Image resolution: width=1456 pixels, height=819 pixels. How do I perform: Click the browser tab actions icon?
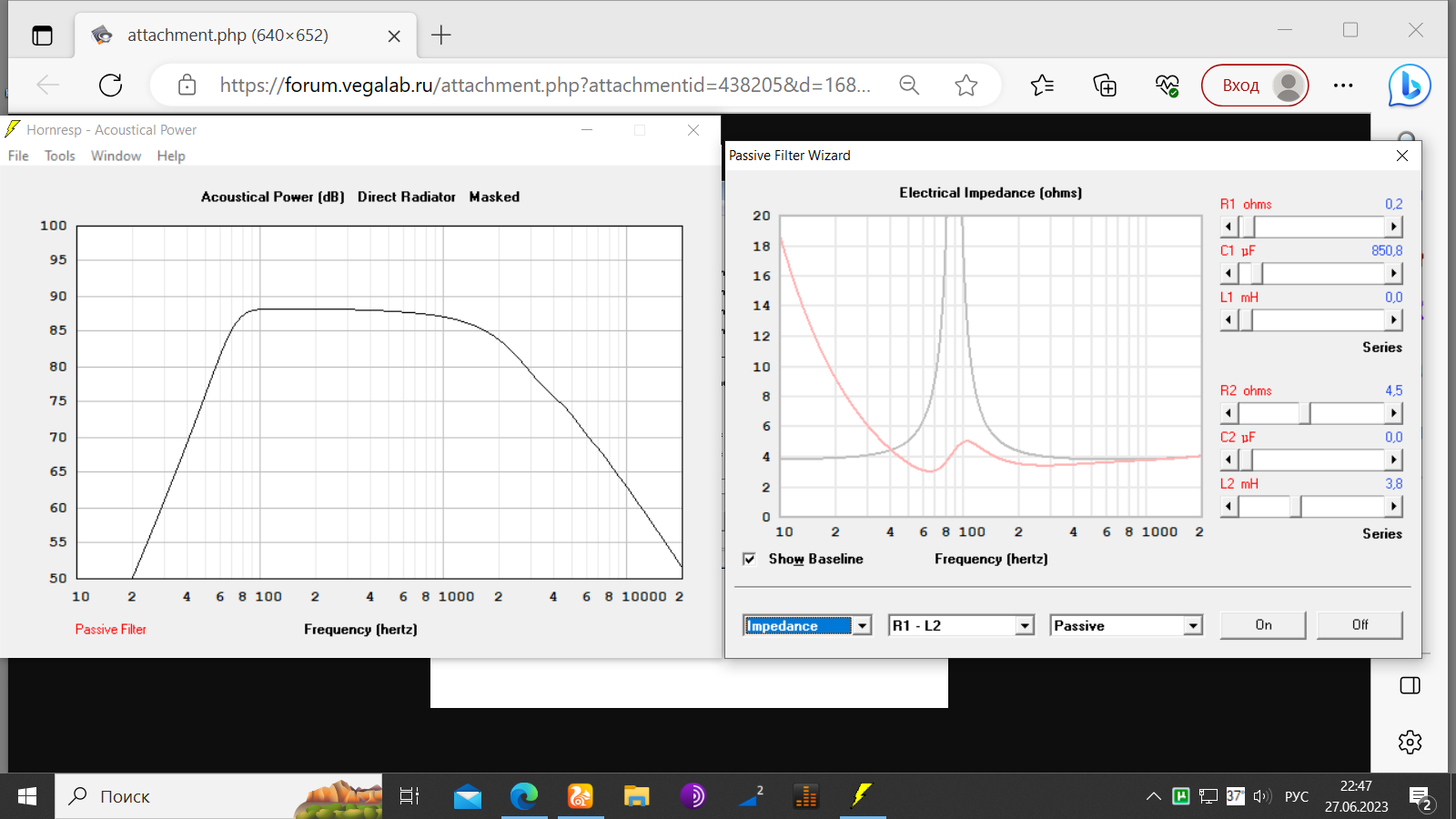click(42, 35)
